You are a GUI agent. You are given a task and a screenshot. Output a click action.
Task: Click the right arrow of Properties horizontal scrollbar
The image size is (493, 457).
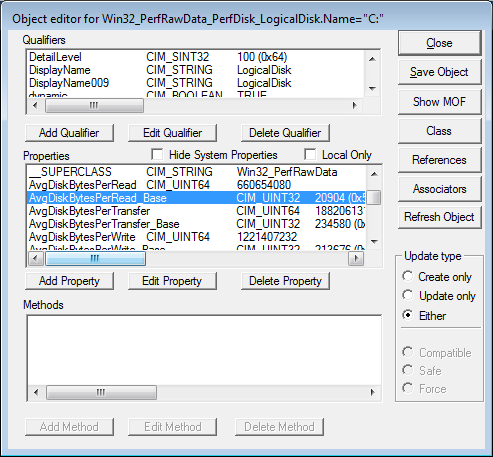point(356,258)
